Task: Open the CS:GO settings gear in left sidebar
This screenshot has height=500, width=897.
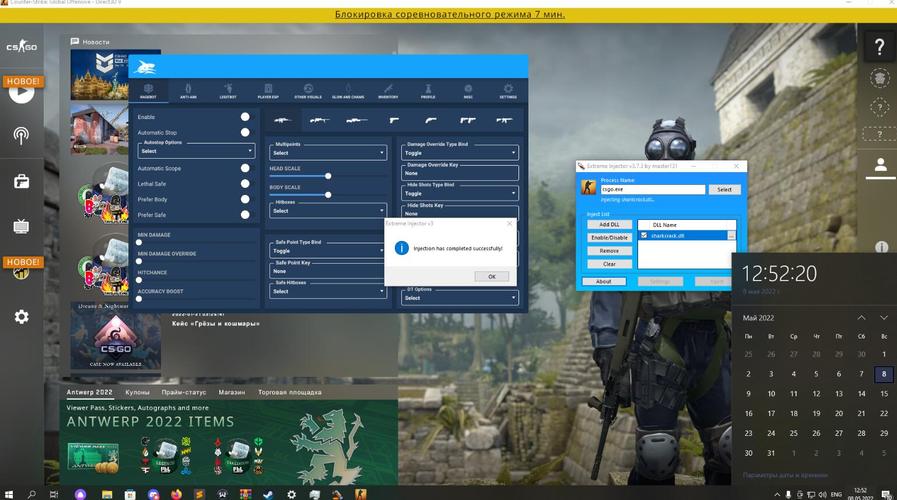Action: pyautogui.click(x=21, y=316)
